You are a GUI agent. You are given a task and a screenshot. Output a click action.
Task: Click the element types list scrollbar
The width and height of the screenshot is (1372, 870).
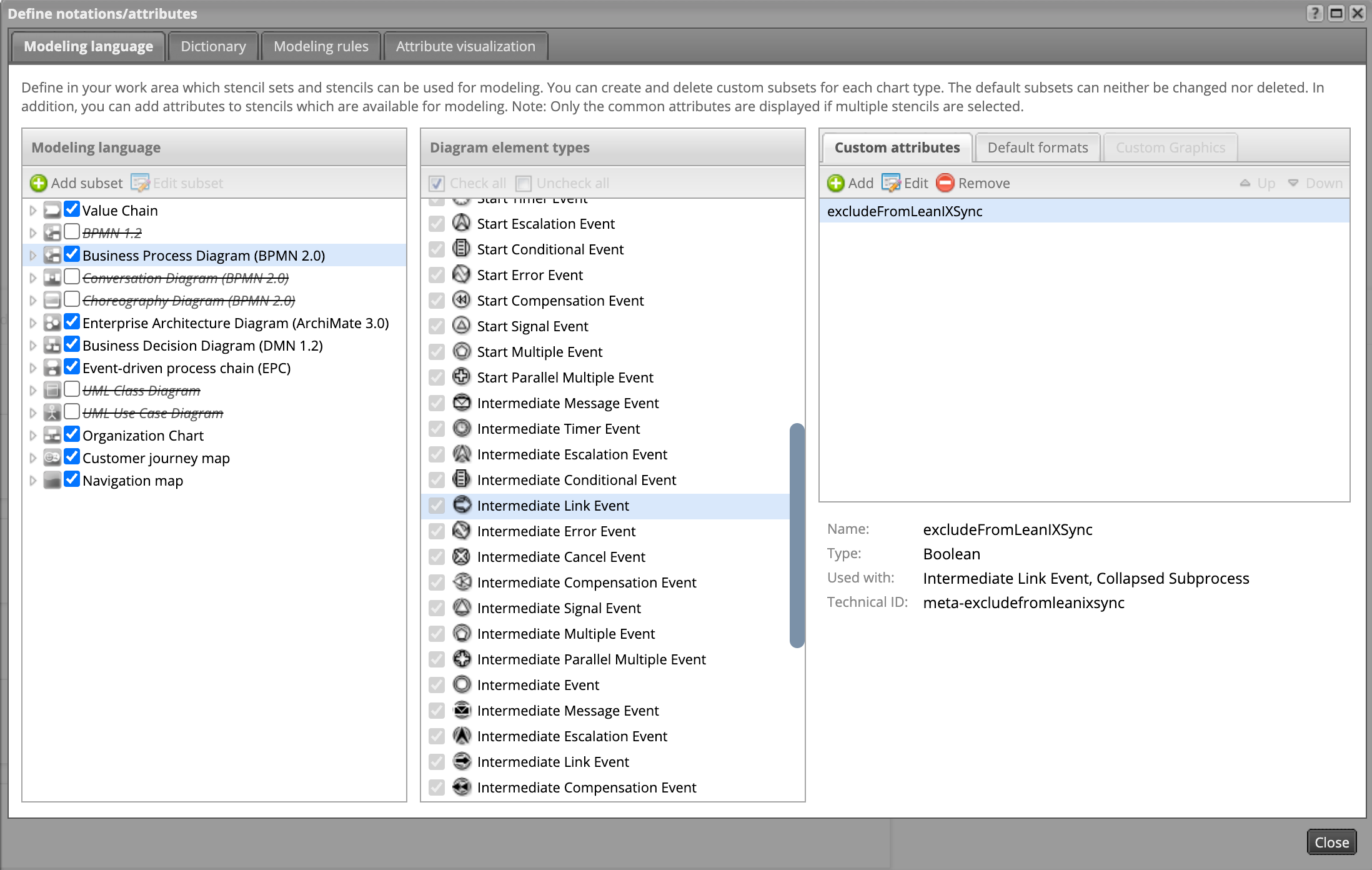click(x=796, y=535)
